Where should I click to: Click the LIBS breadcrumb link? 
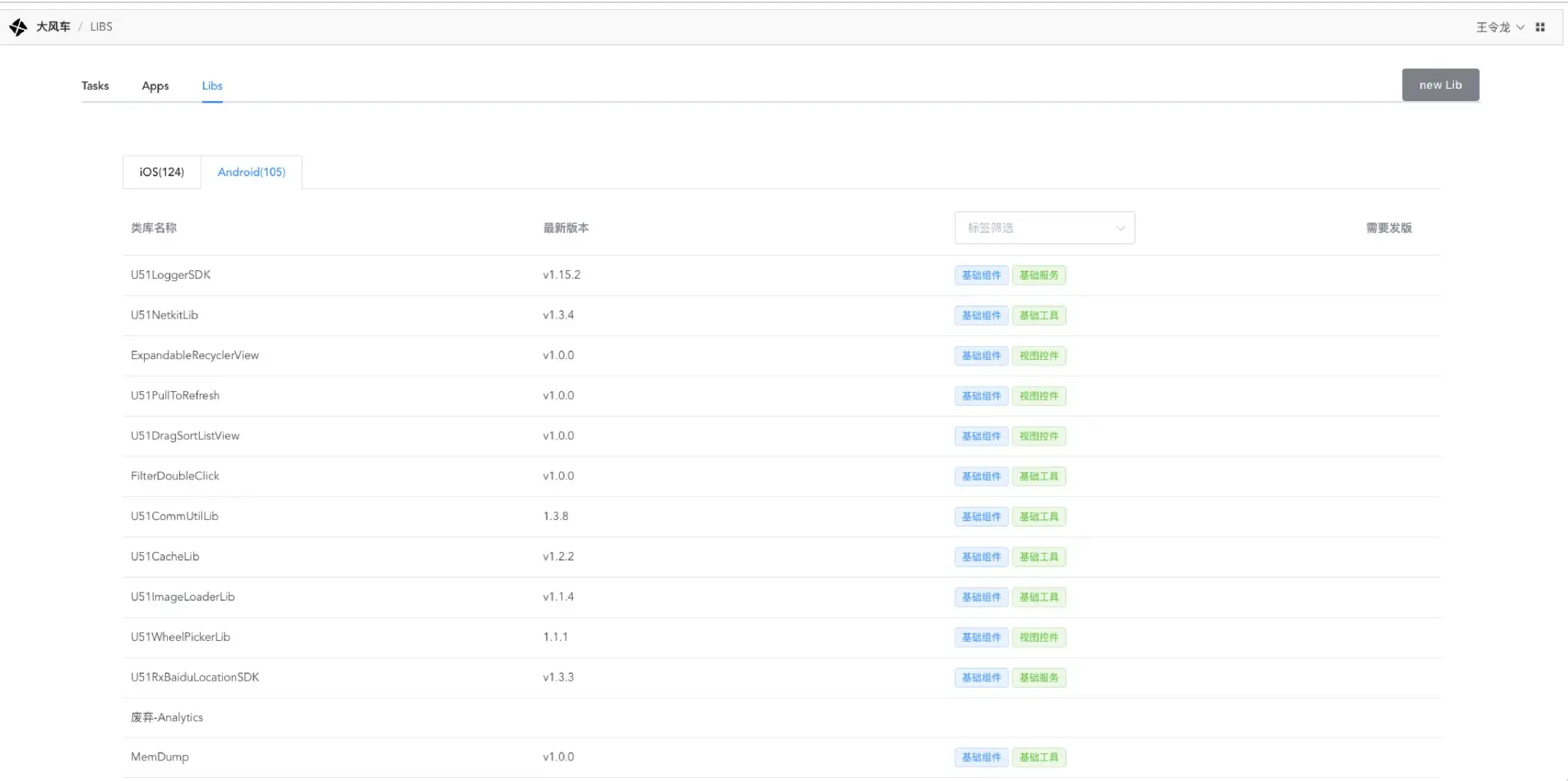(x=101, y=27)
